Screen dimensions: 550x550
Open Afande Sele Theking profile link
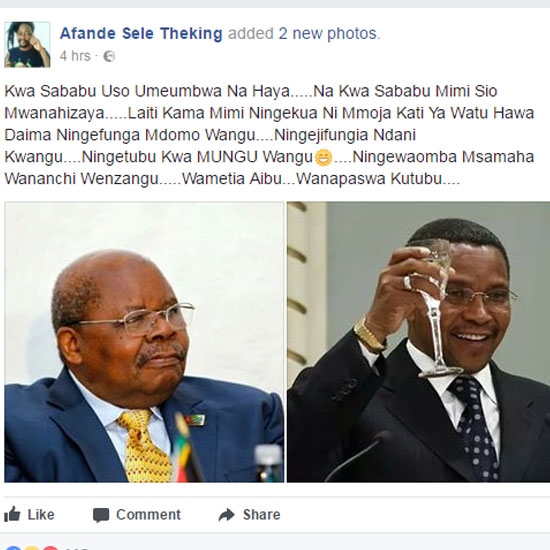pyautogui.click(x=141, y=34)
